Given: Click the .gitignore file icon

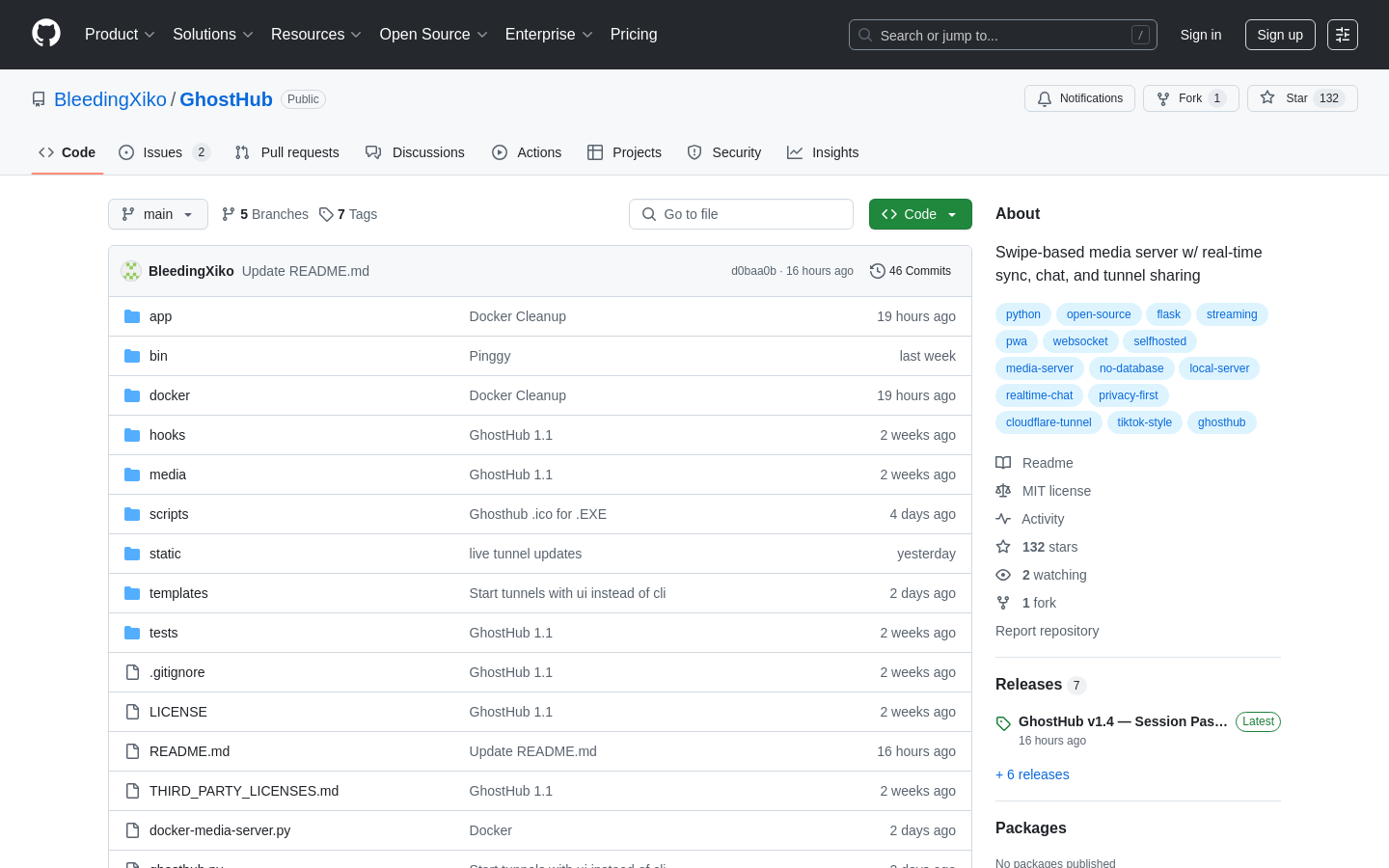Looking at the screenshot, I should coord(132,672).
